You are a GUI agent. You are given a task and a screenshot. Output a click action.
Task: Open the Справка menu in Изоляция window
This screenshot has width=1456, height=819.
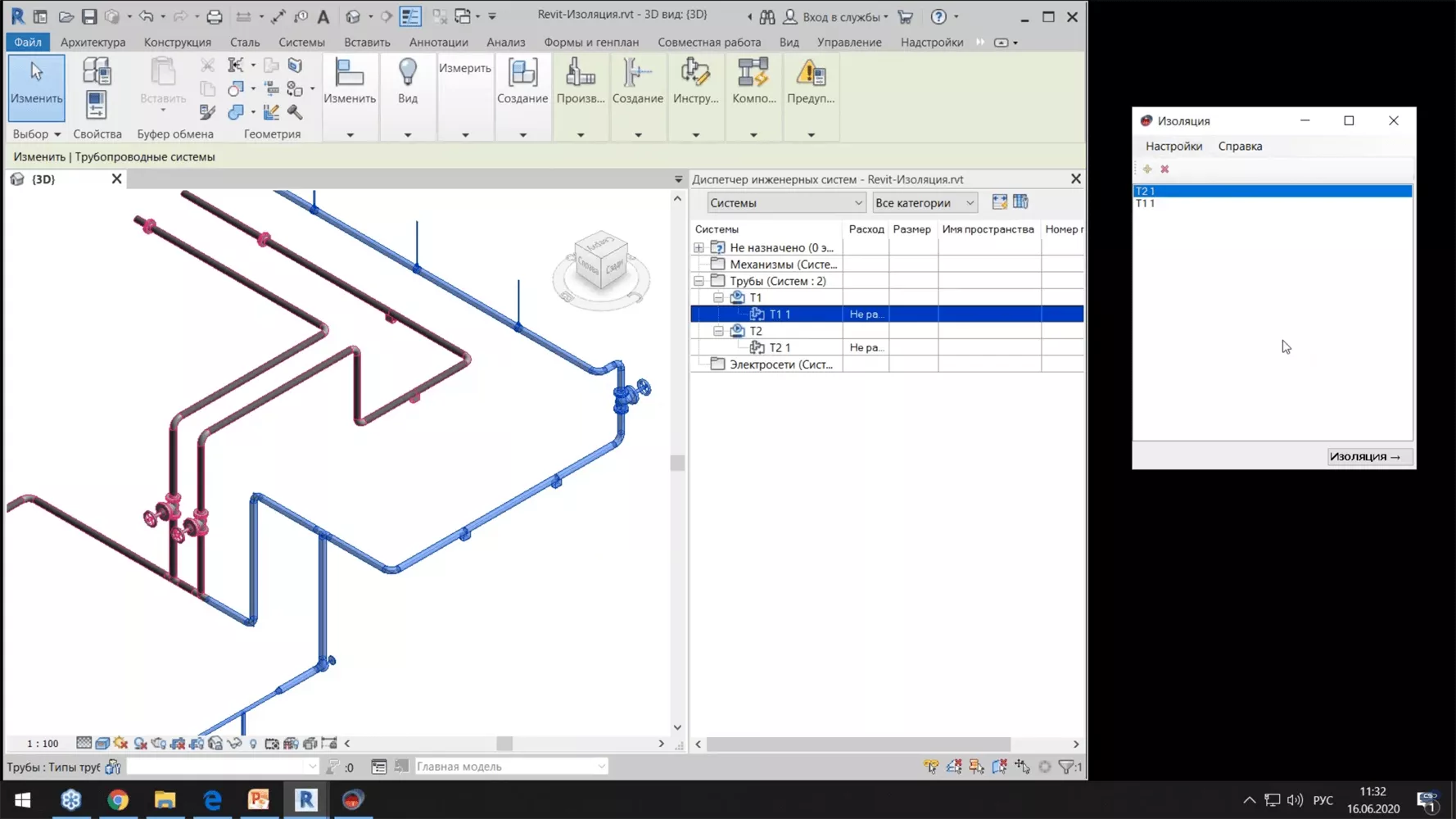(1239, 146)
